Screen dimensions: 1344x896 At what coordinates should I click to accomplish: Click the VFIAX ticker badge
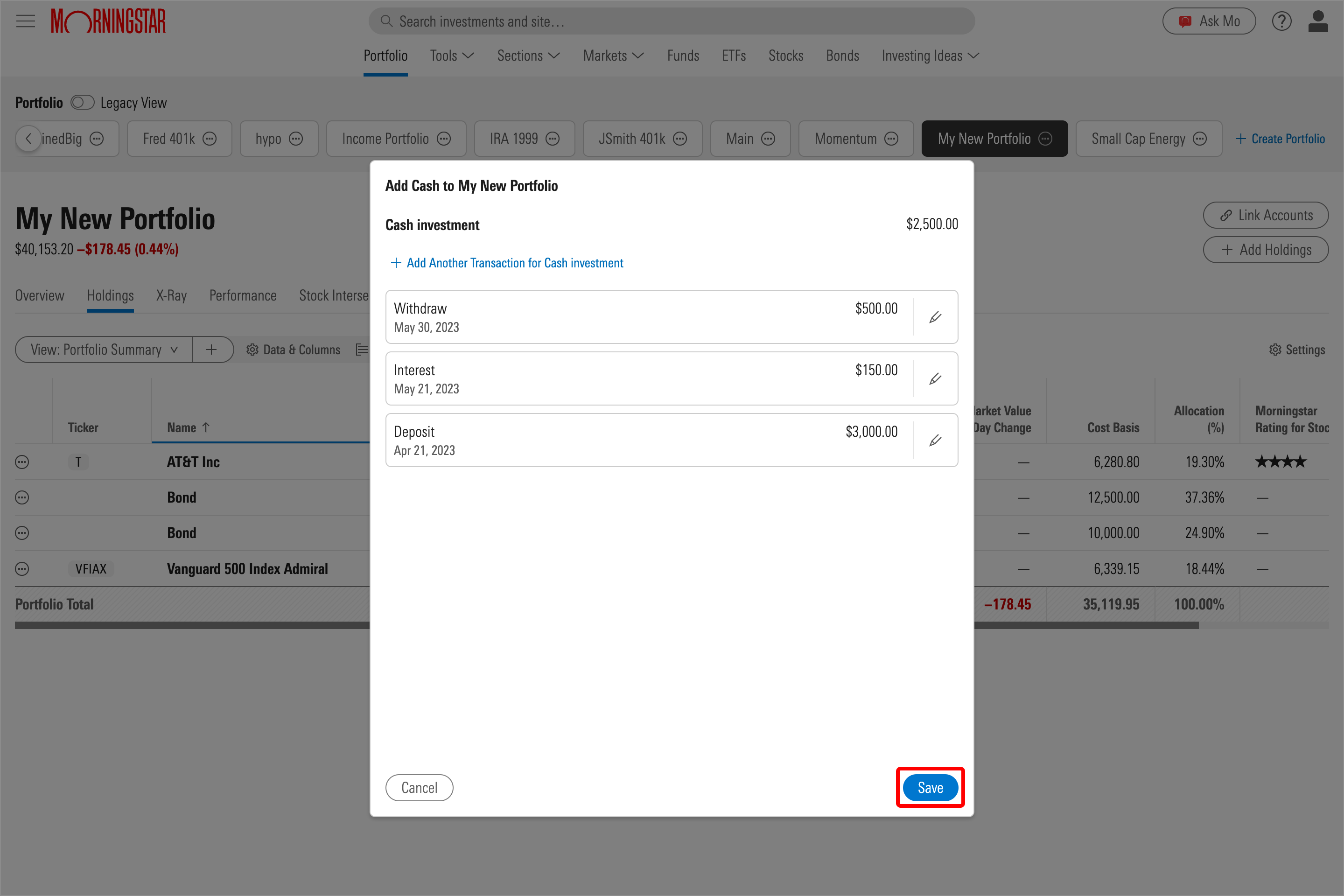coord(91,569)
